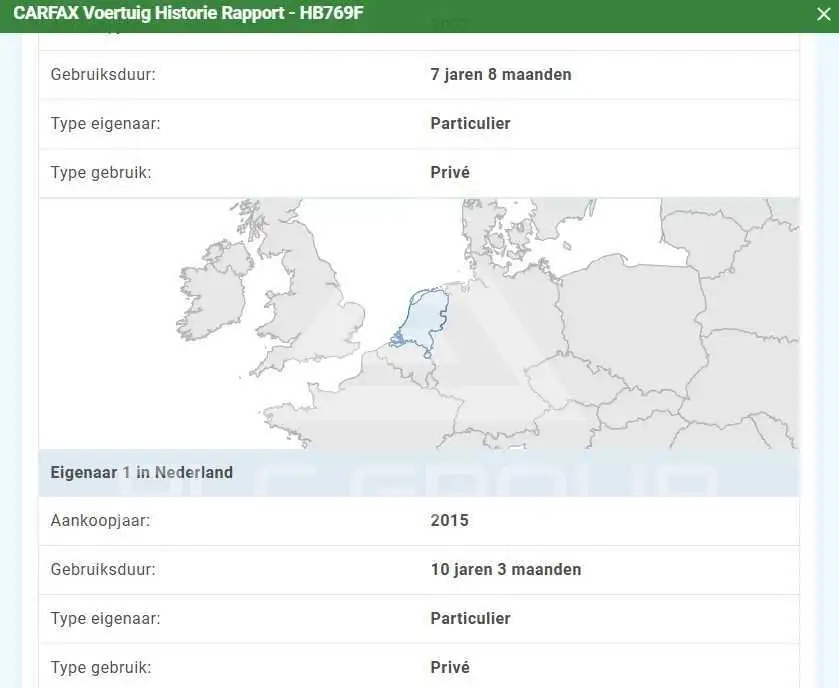This screenshot has height=688, width=839.
Task: Click the Particulier value under Eigenaar 1
Action: click(470, 618)
